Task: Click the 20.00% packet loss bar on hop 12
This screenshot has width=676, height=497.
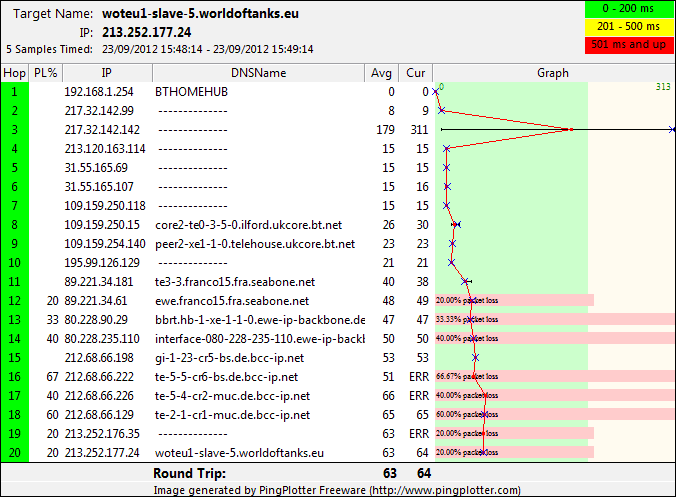Action: tap(514, 300)
